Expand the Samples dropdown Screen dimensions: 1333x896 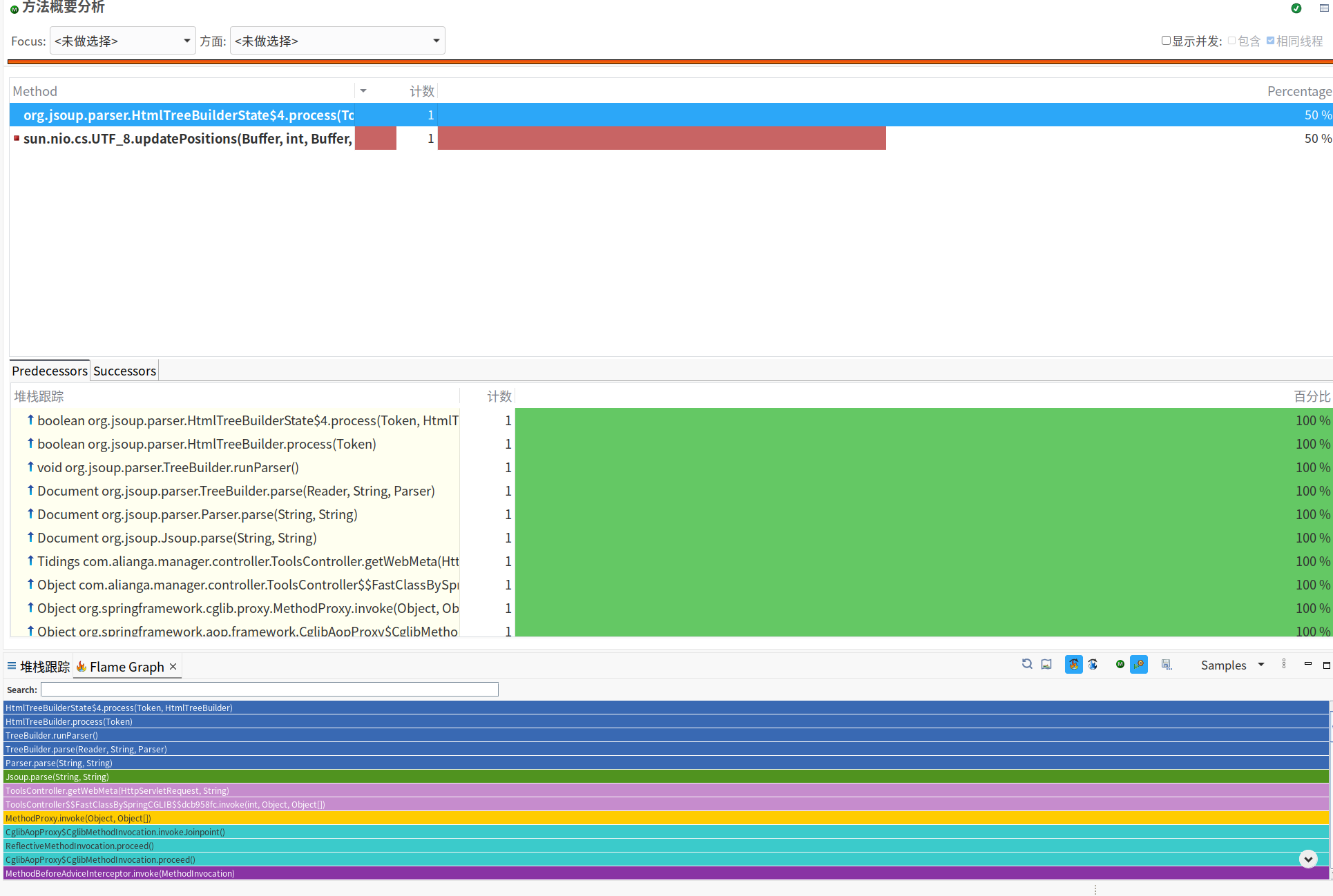point(1232,665)
